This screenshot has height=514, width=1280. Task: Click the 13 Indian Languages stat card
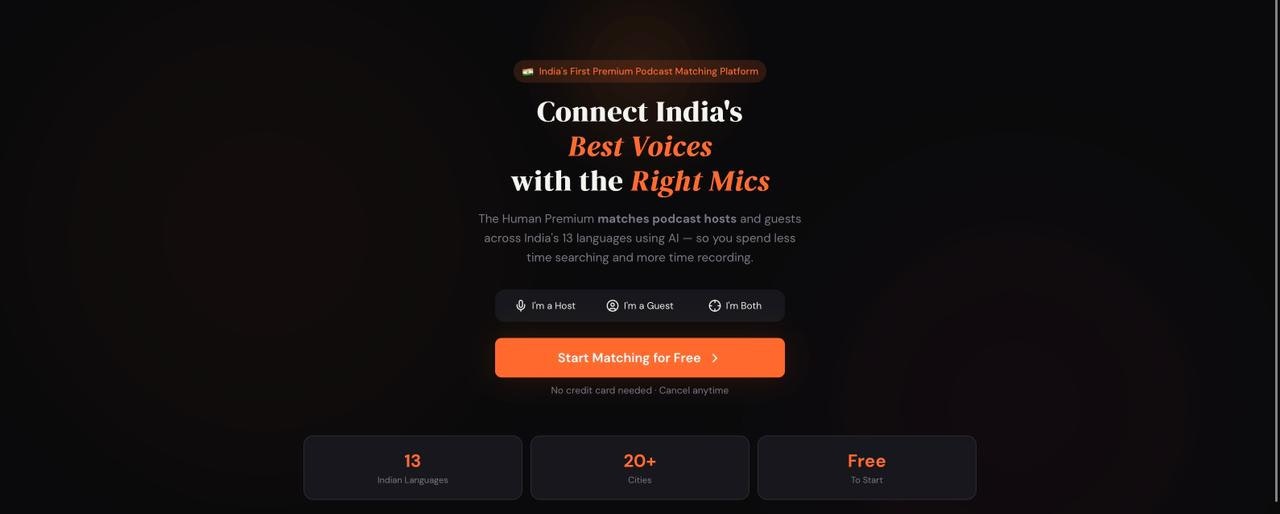413,467
